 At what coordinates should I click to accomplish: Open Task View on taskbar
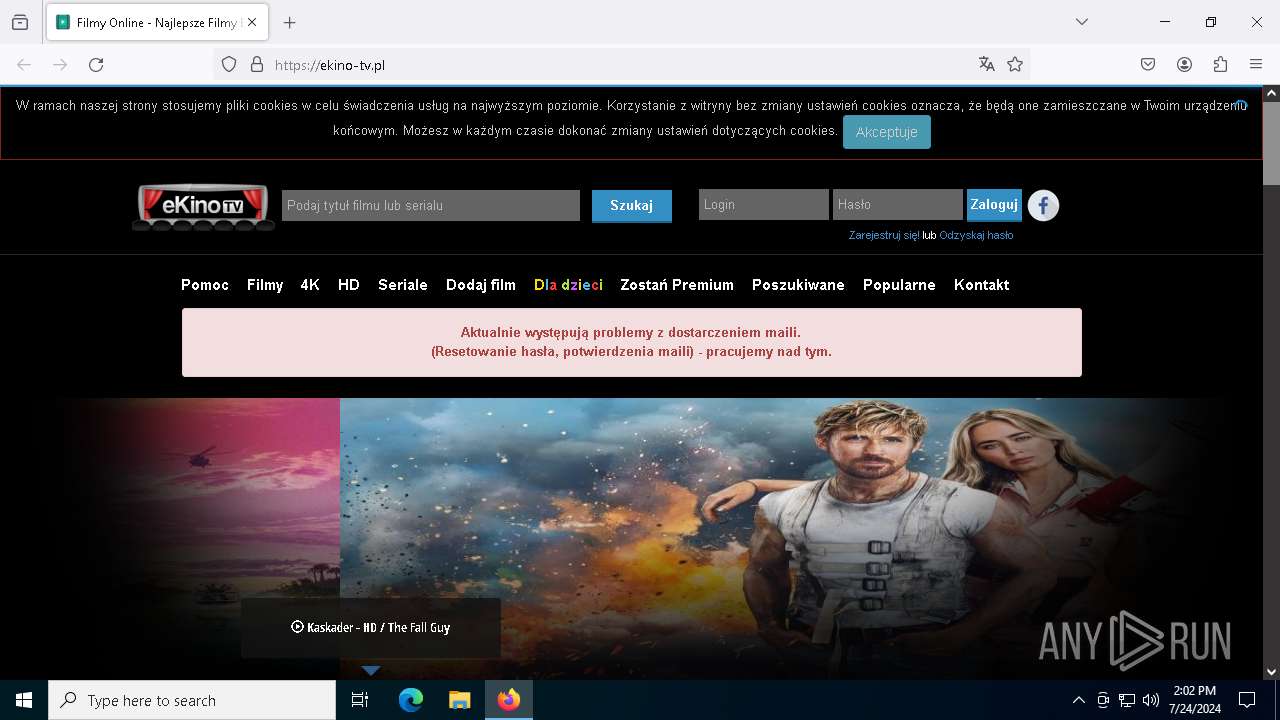click(x=360, y=700)
